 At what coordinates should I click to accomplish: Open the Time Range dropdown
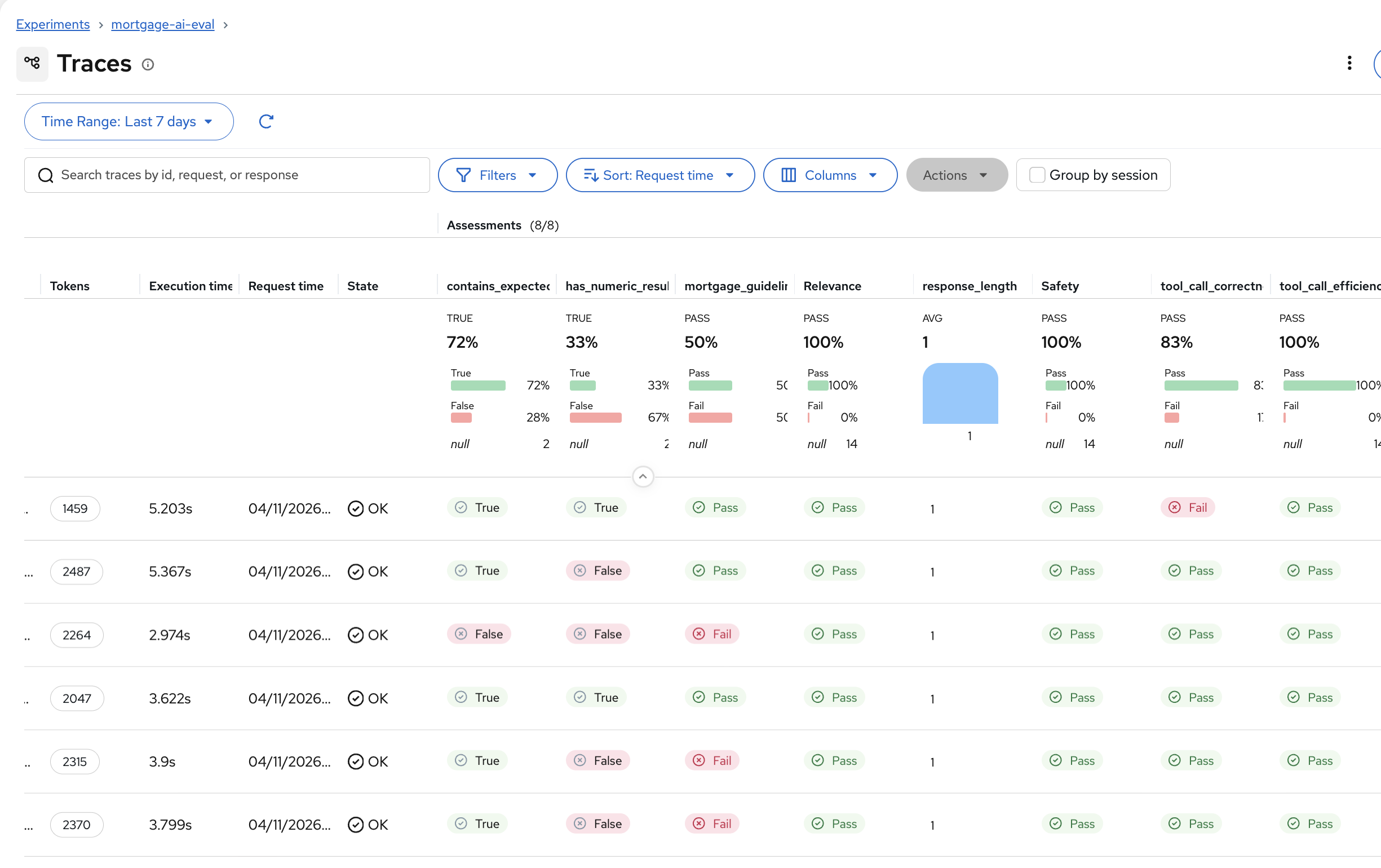129,122
